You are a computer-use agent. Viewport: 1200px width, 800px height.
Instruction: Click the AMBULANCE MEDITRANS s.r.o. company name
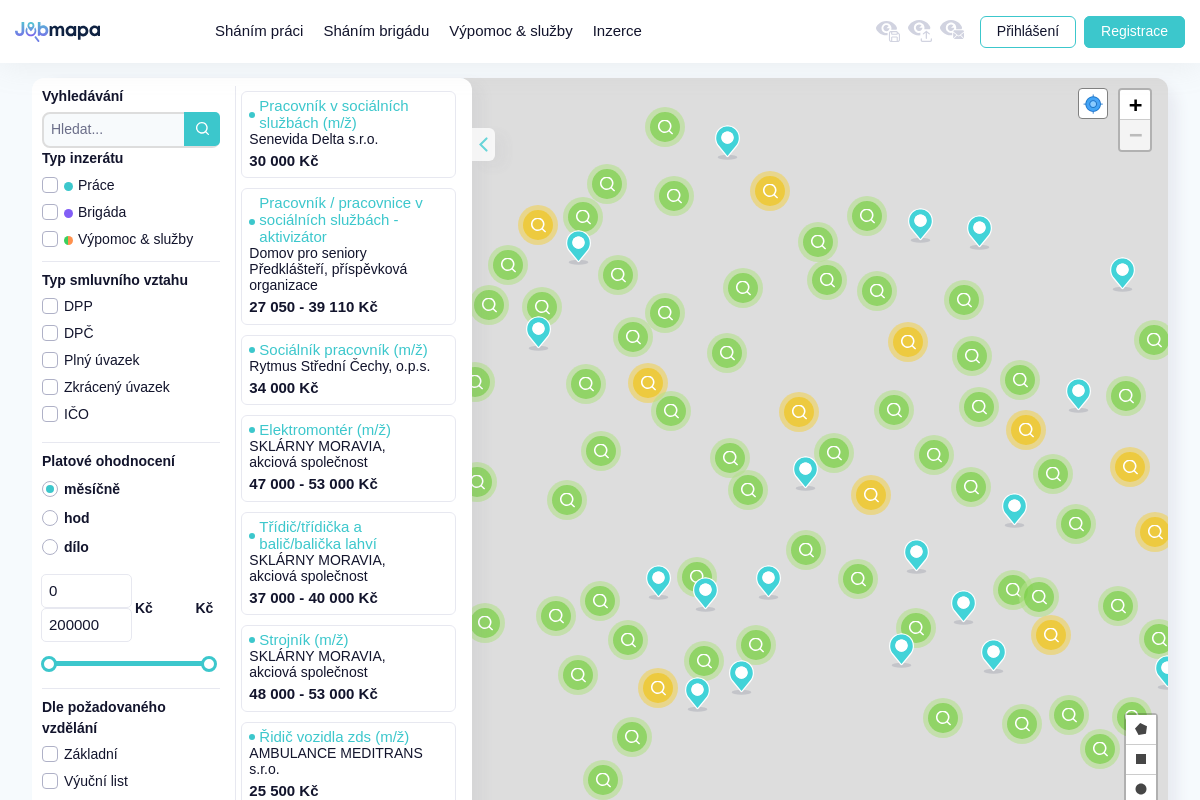pyautogui.click(x=336, y=761)
